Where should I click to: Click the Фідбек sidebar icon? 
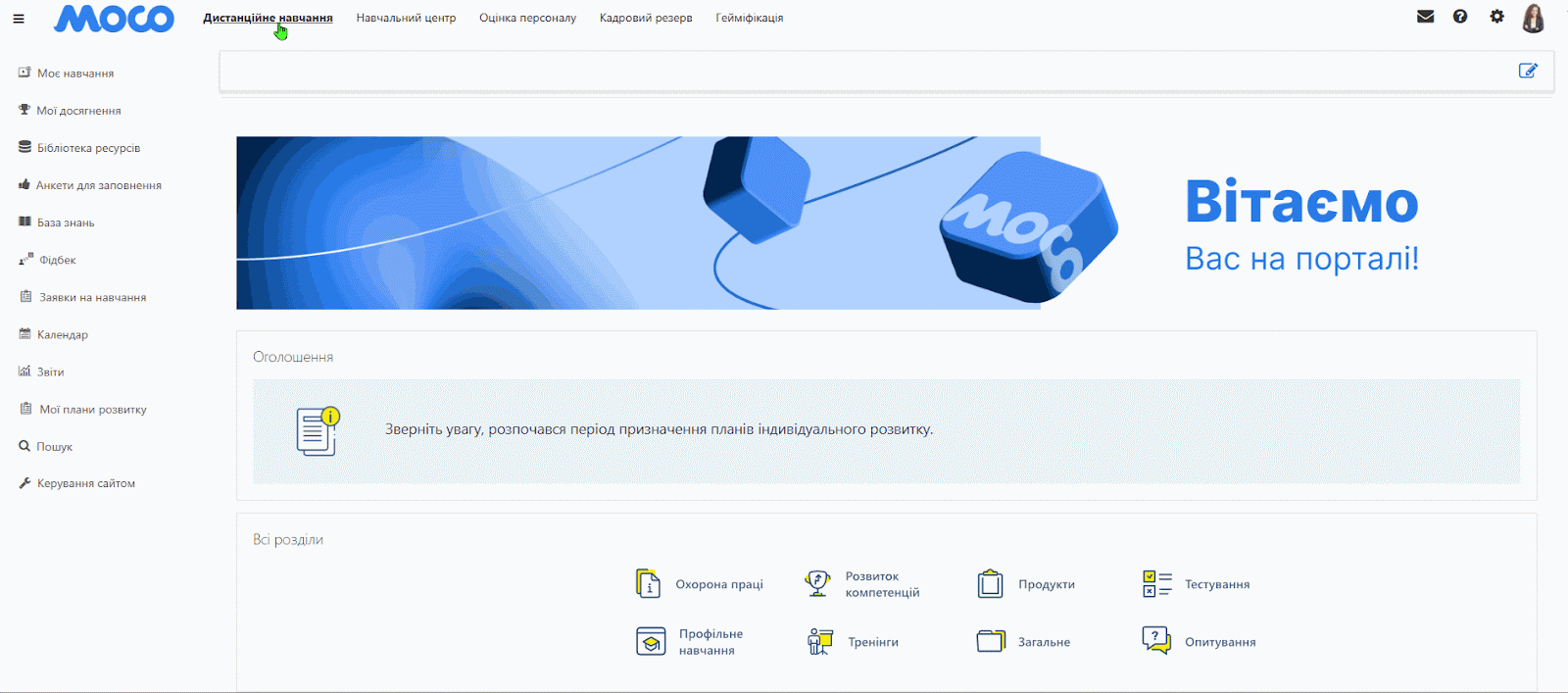(x=25, y=259)
